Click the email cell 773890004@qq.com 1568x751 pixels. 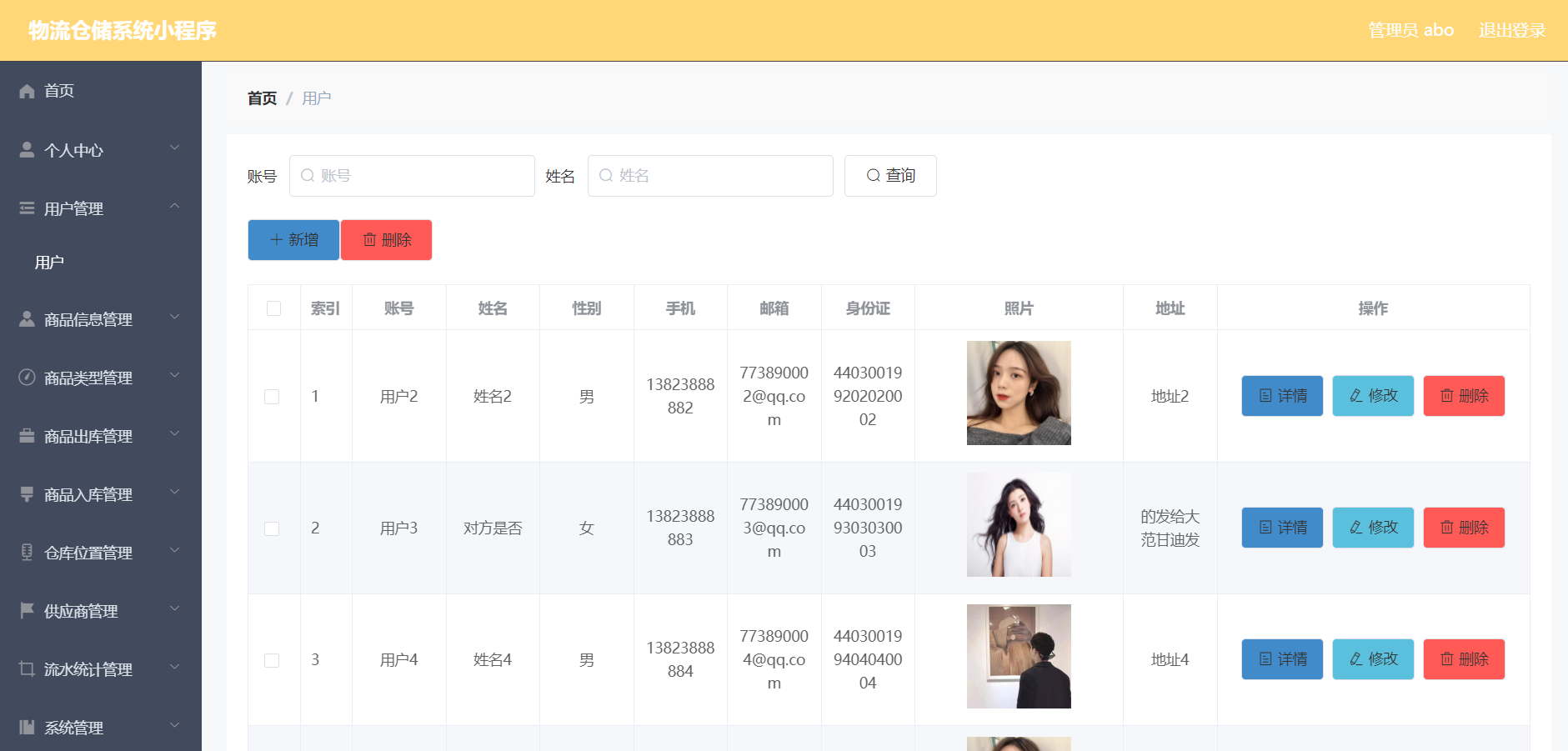click(774, 659)
